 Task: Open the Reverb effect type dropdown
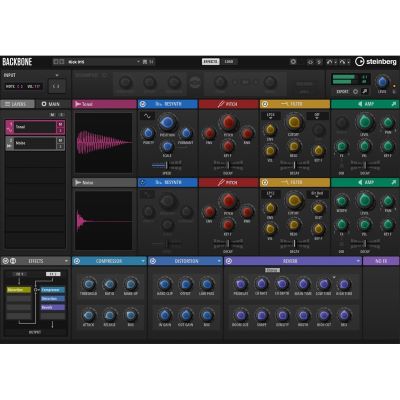tap(358, 261)
